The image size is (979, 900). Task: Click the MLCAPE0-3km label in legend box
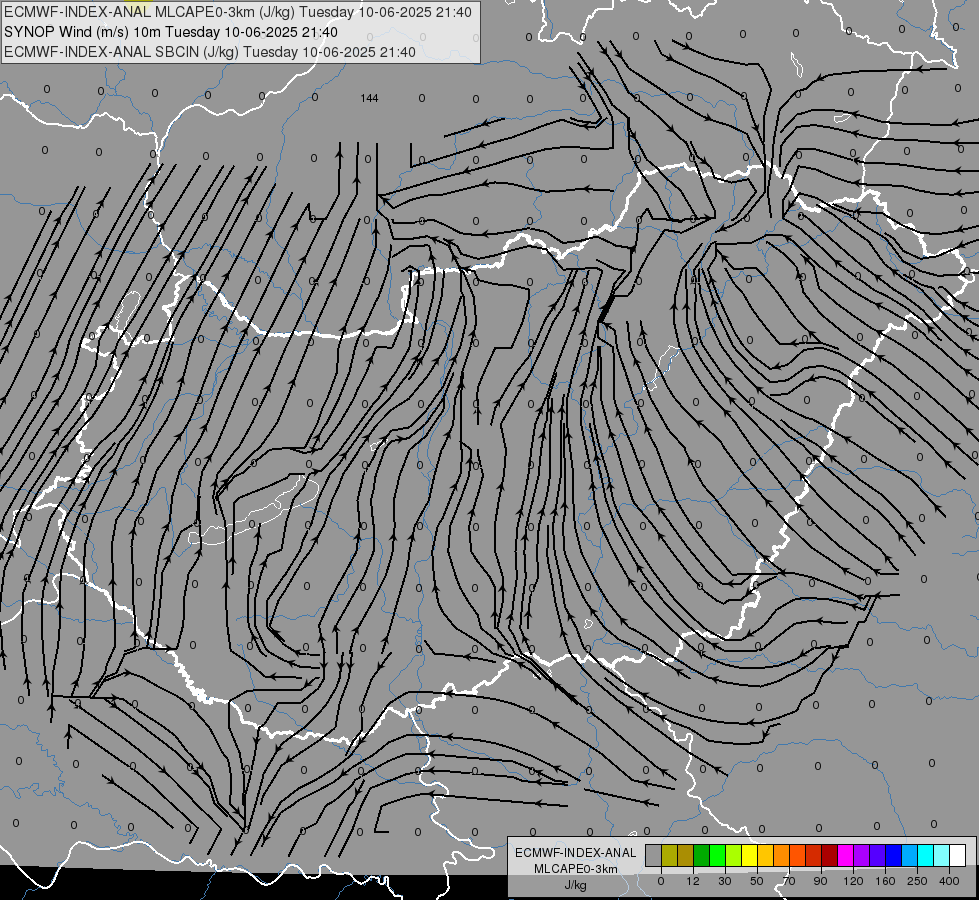coord(576,869)
